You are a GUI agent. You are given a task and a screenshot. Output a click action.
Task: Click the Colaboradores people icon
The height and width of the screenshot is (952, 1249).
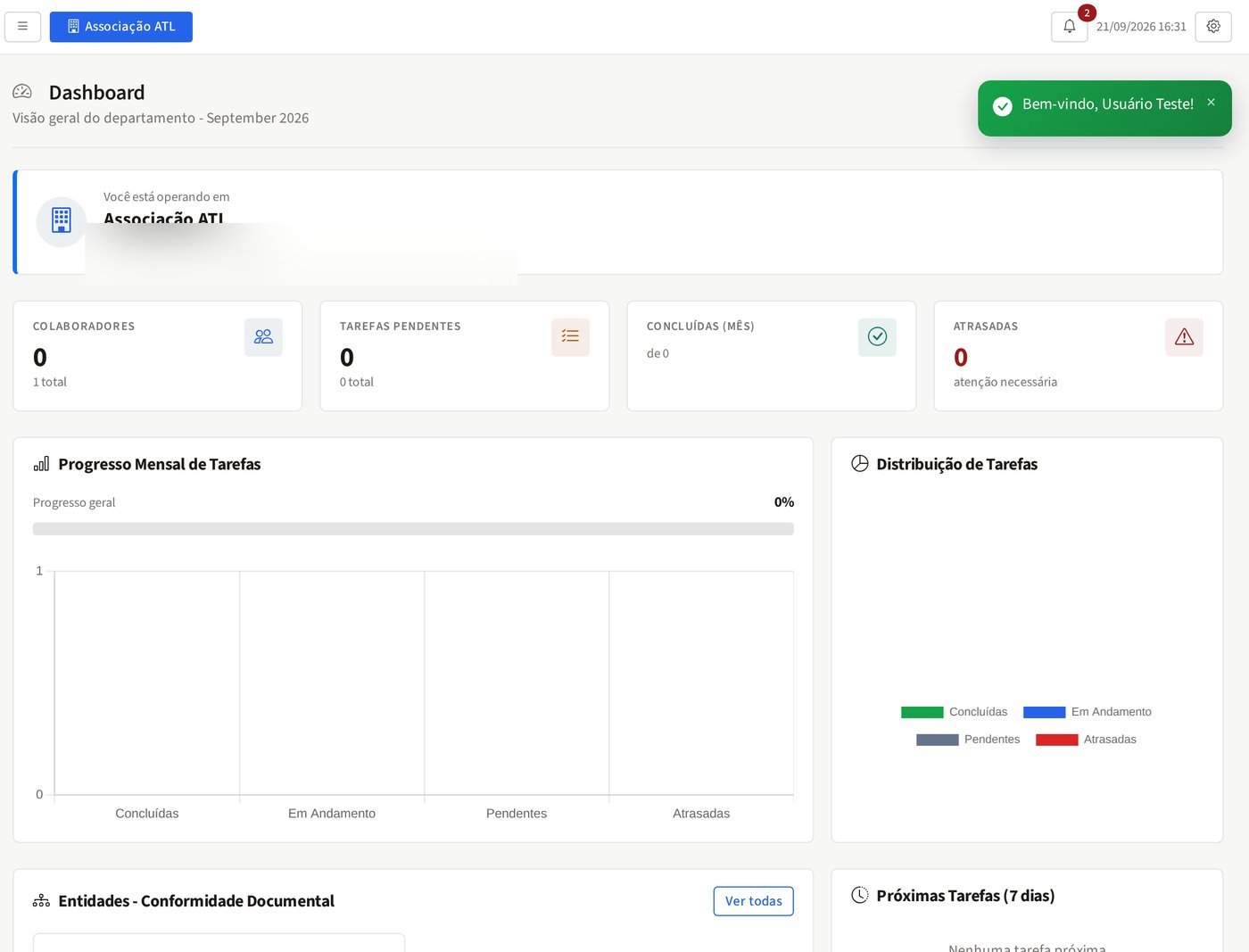[x=263, y=337]
